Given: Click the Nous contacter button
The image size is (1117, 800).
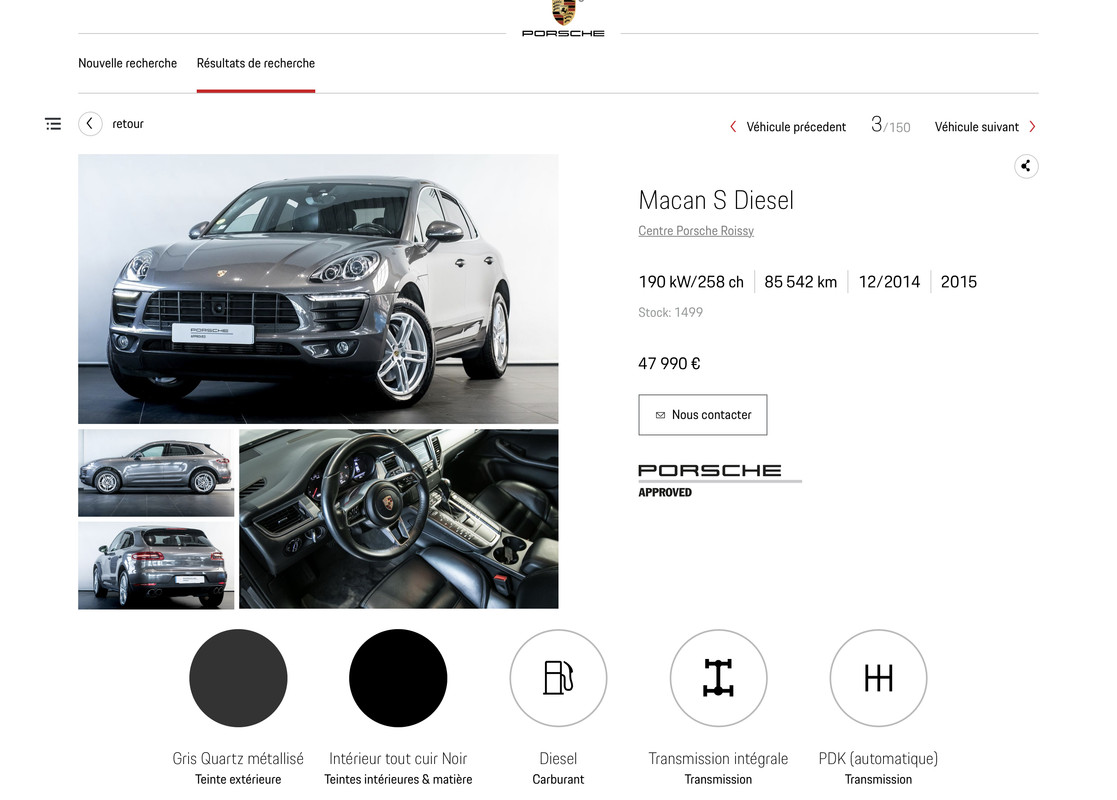Looking at the screenshot, I should click(702, 415).
